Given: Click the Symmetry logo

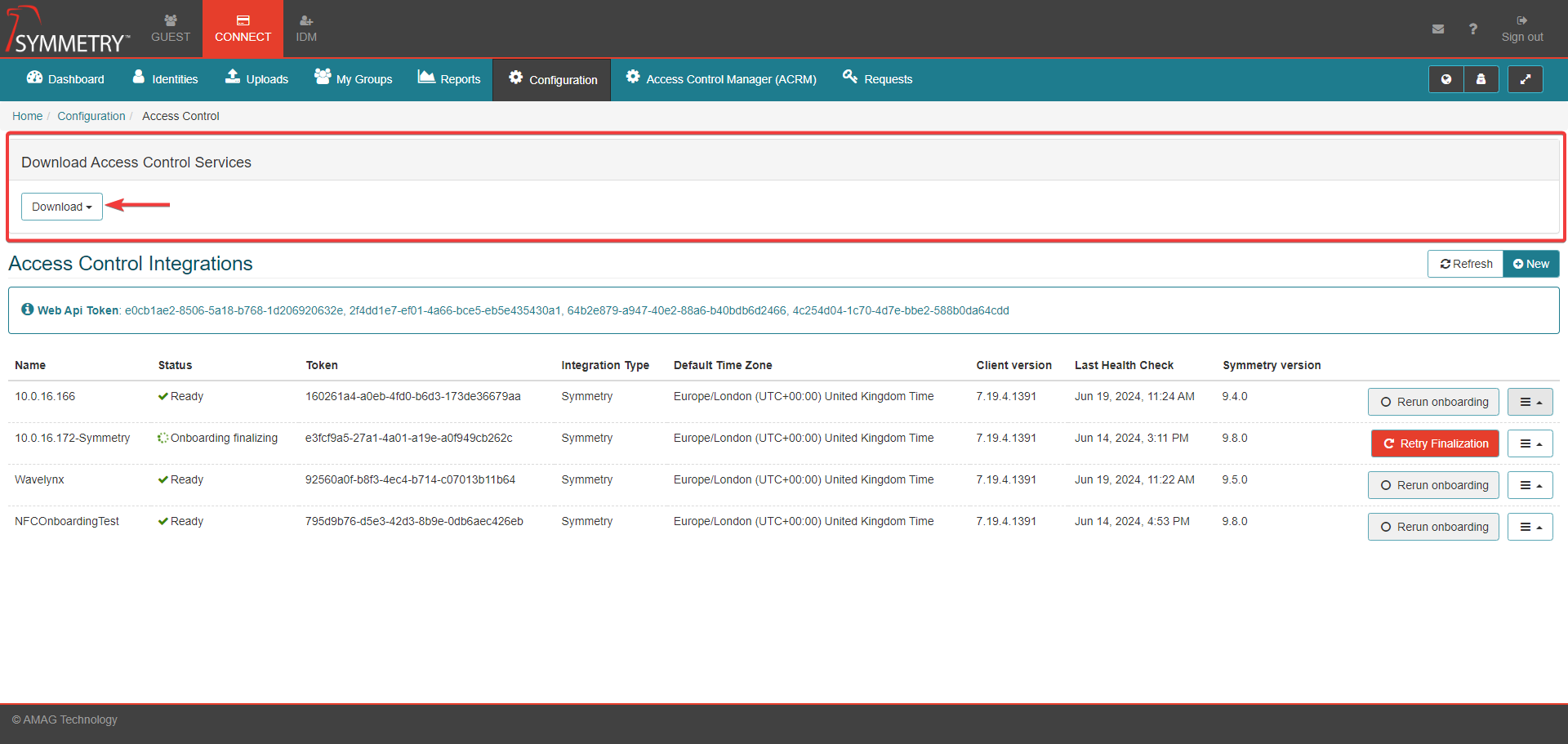Looking at the screenshot, I should [x=68, y=29].
